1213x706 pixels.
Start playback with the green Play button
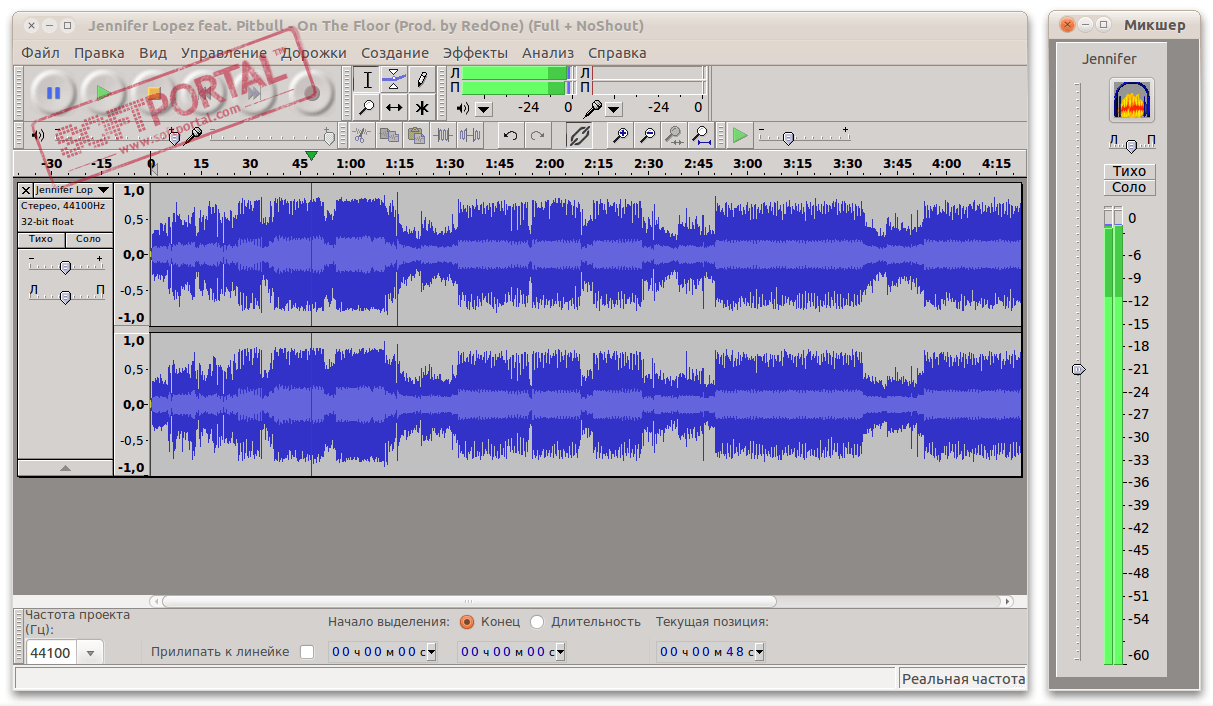point(103,93)
